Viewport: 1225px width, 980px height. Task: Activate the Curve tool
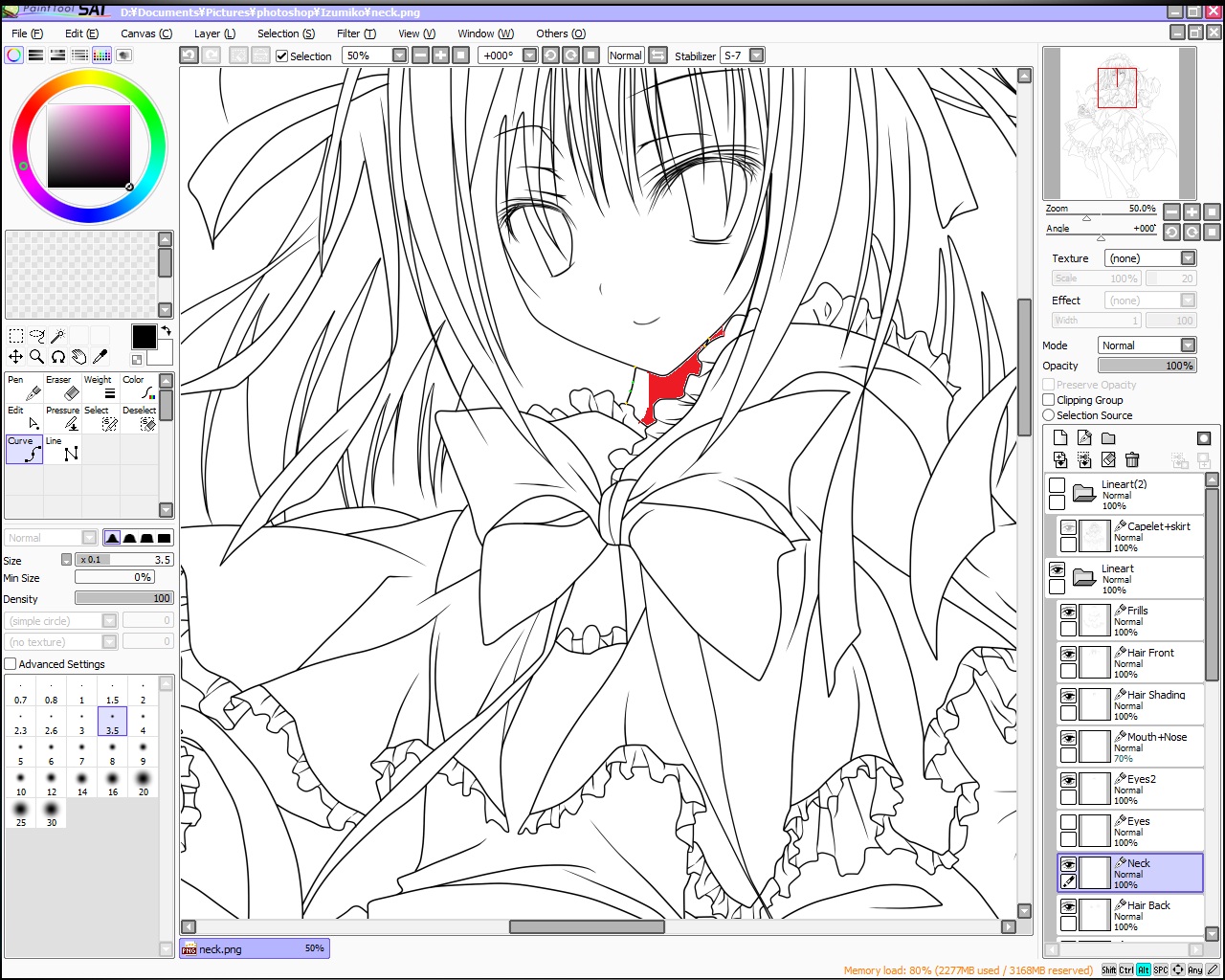coord(24,449)
